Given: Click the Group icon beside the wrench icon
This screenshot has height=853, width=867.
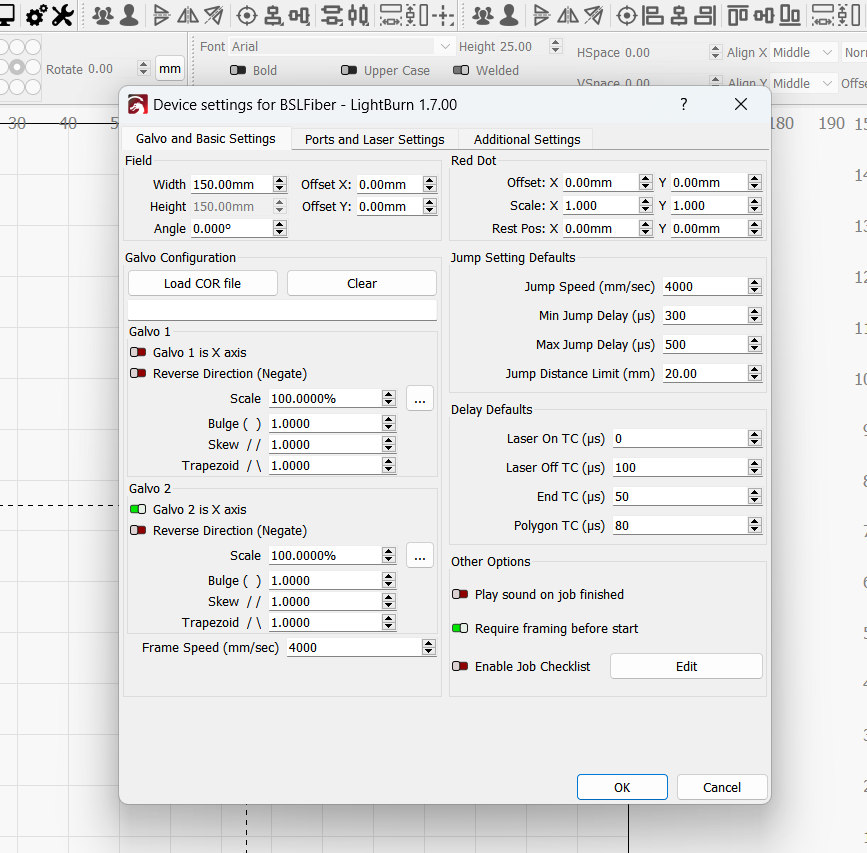Looking at the screenshot, I should 103,15.
